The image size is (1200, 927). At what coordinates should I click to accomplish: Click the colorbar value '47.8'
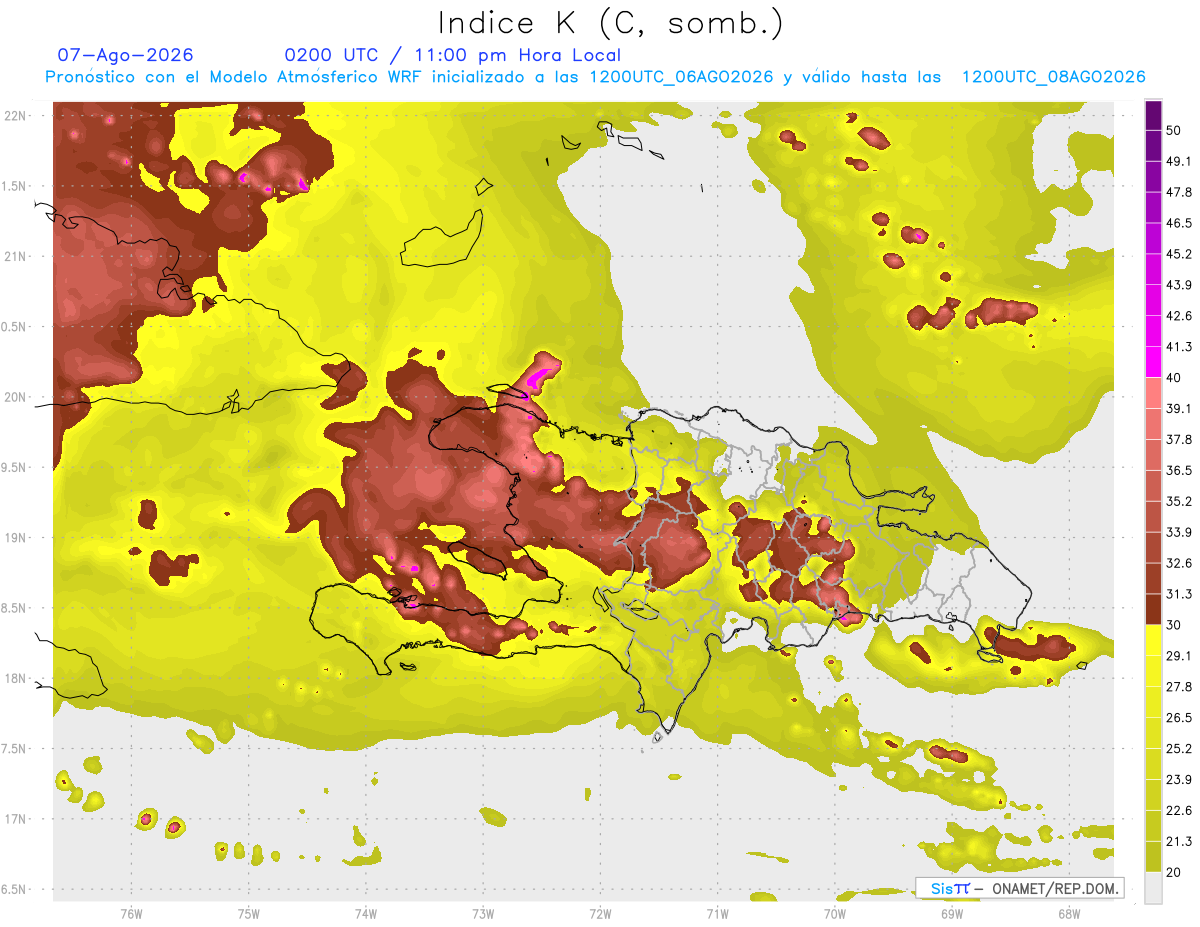[1179, 193]
